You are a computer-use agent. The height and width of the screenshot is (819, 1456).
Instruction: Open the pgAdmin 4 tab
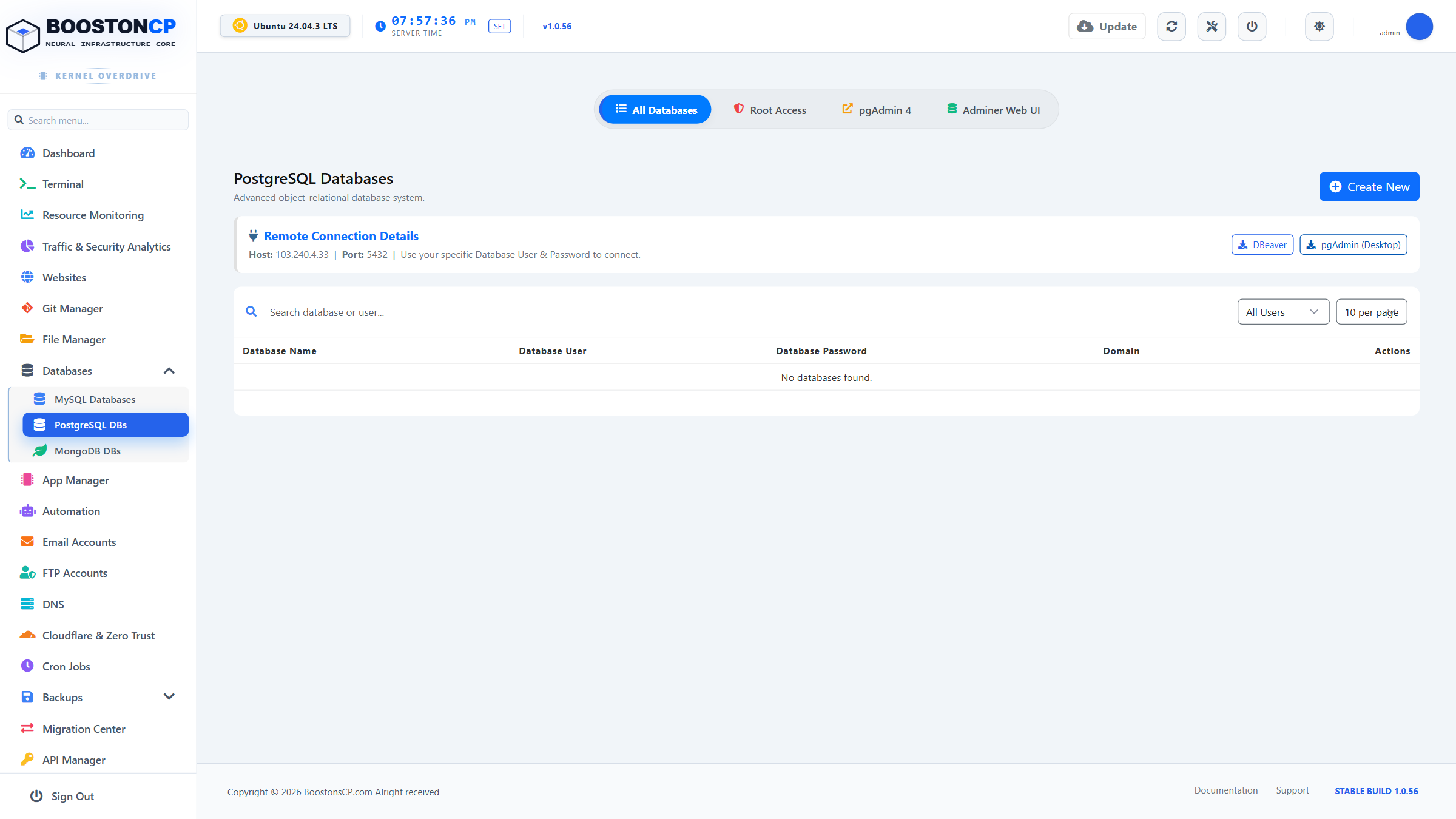(877, 110)
